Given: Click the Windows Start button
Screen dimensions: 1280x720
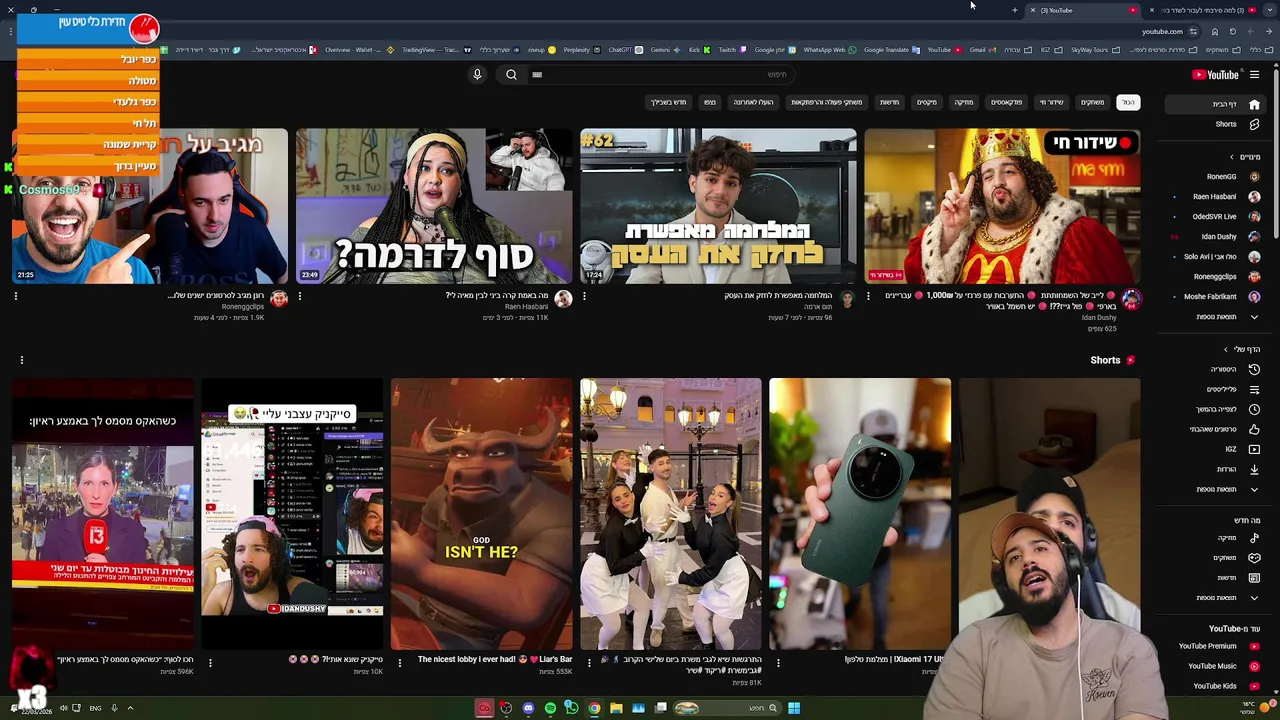Looking at the screenshot, I should point(793,708).
